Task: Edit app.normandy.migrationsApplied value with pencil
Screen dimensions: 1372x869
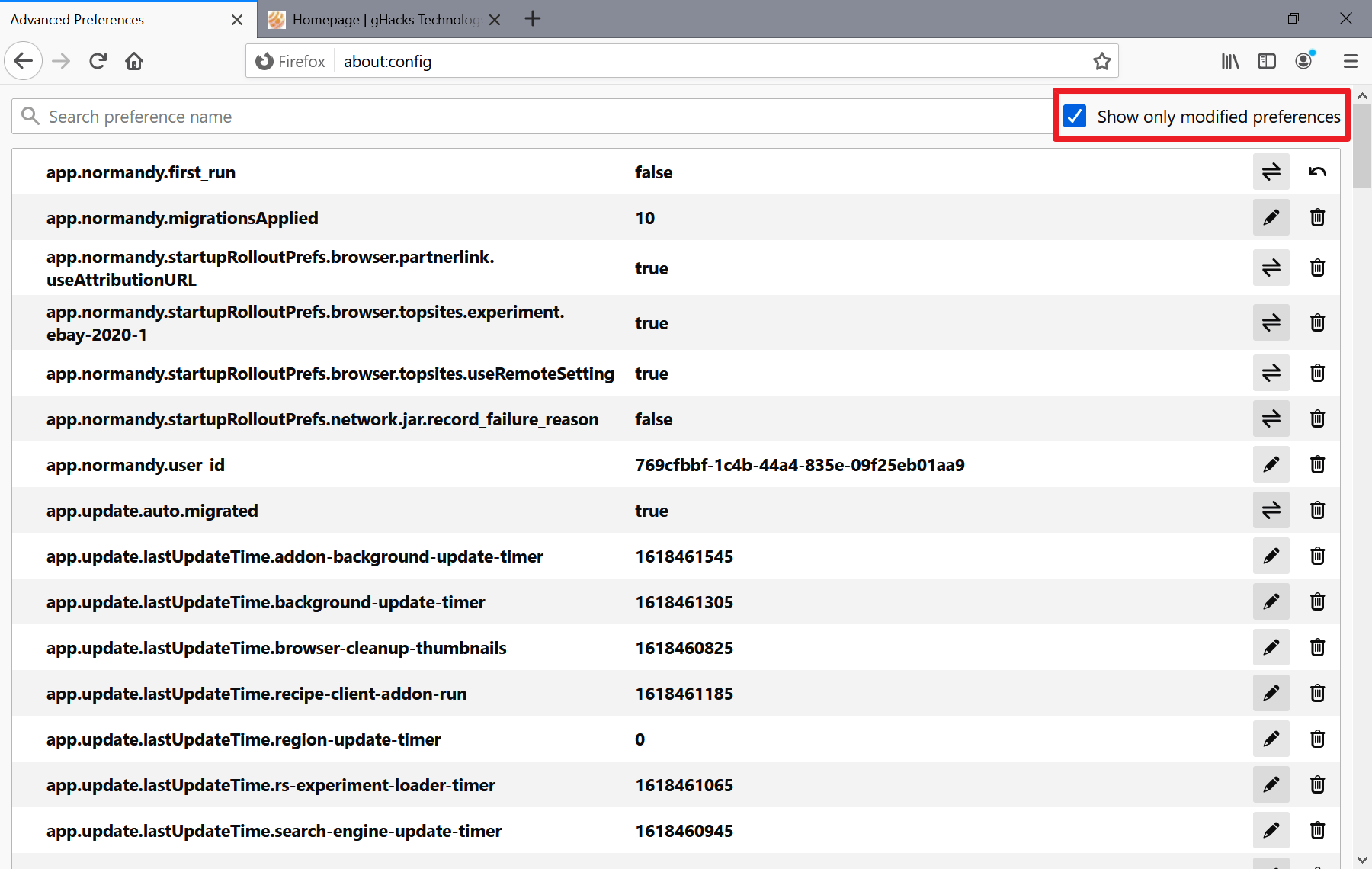Action: (x=1271, y=218)
